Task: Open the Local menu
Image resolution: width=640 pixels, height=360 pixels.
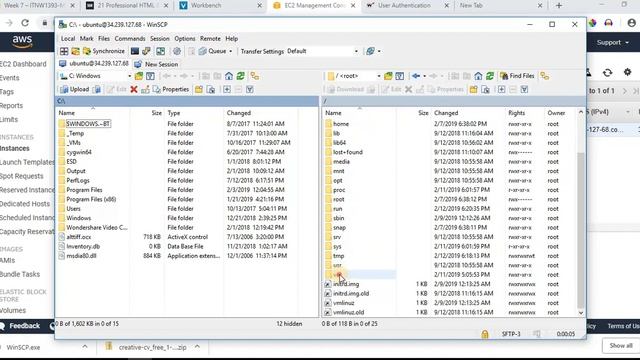Action: 68,38
